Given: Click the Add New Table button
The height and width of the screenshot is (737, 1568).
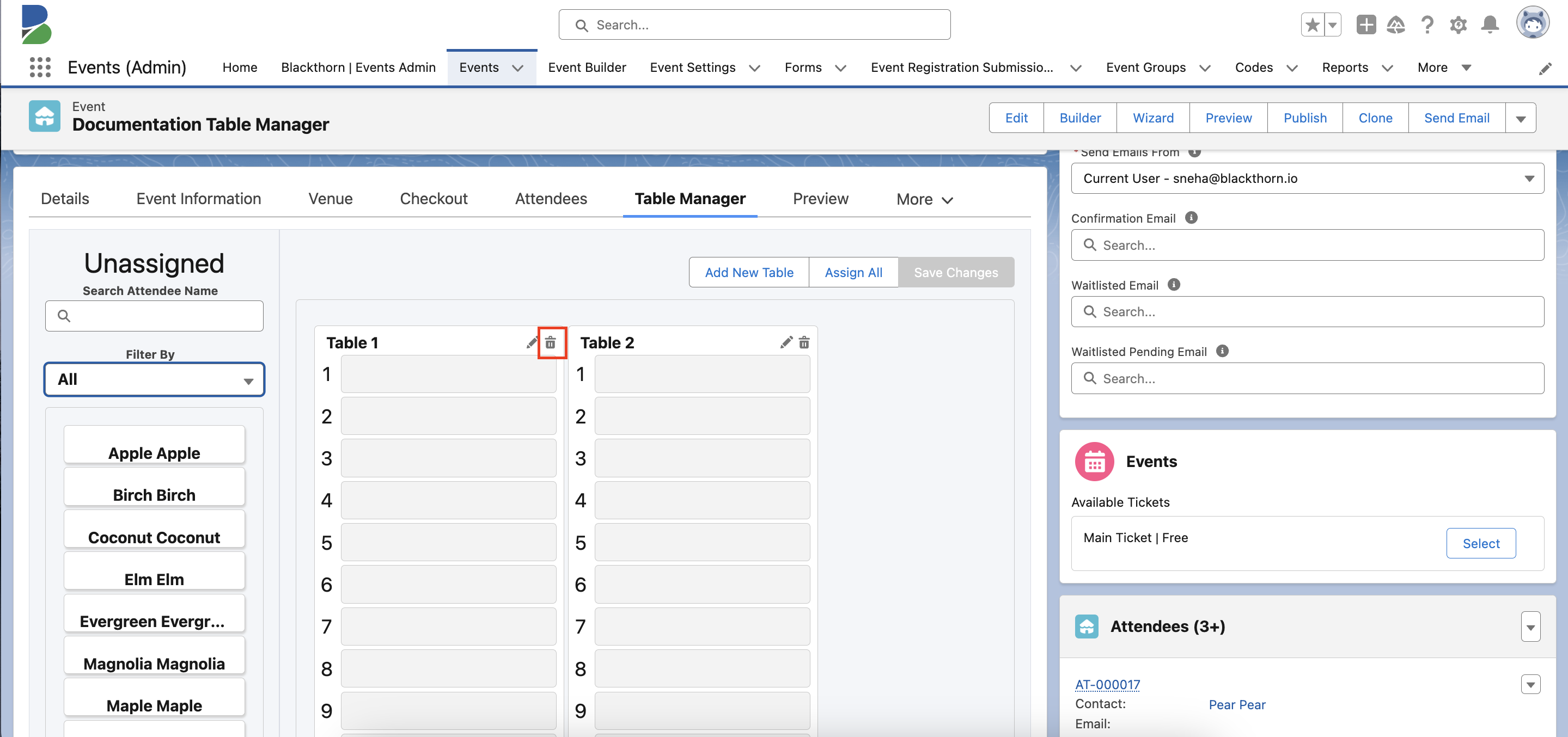Looking at the screenshot, I should click(749, 272).
